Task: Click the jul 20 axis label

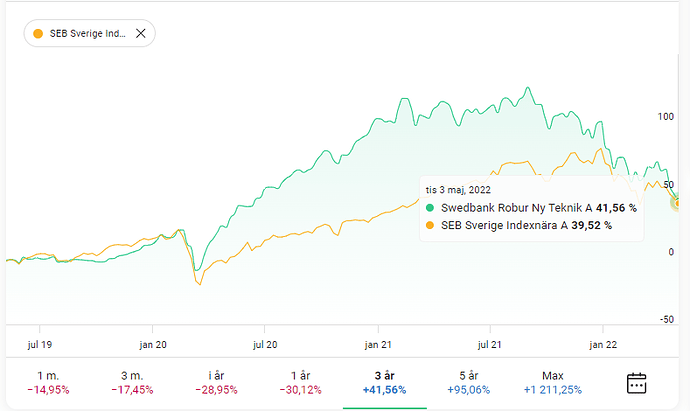Action: point(265,345)
